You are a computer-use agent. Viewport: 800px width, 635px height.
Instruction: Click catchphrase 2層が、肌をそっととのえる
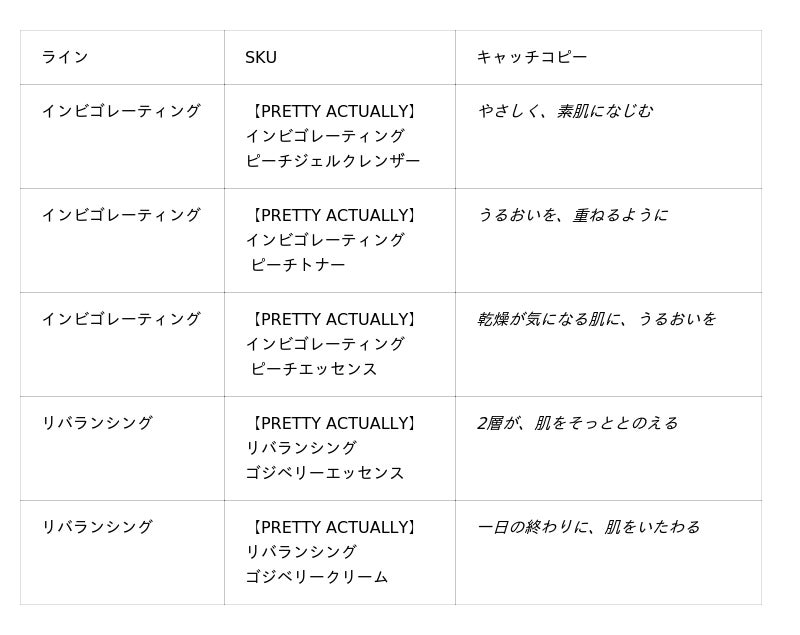578,423
